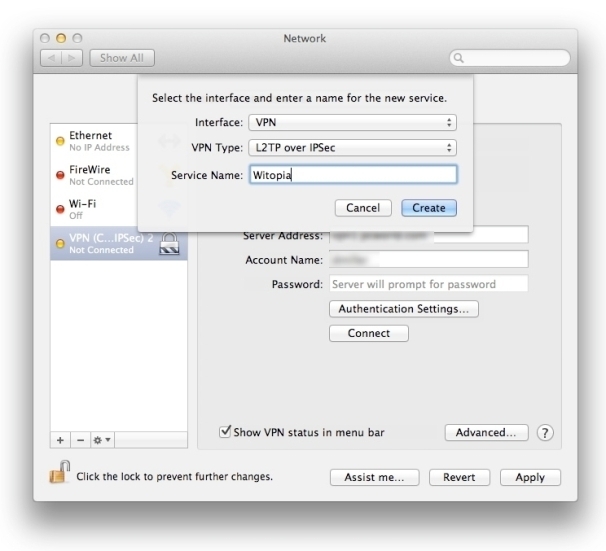Toggle Show VPN status in menu bar
The width and height of the screenshot is (606, 551).
click(x=226, y=432)
